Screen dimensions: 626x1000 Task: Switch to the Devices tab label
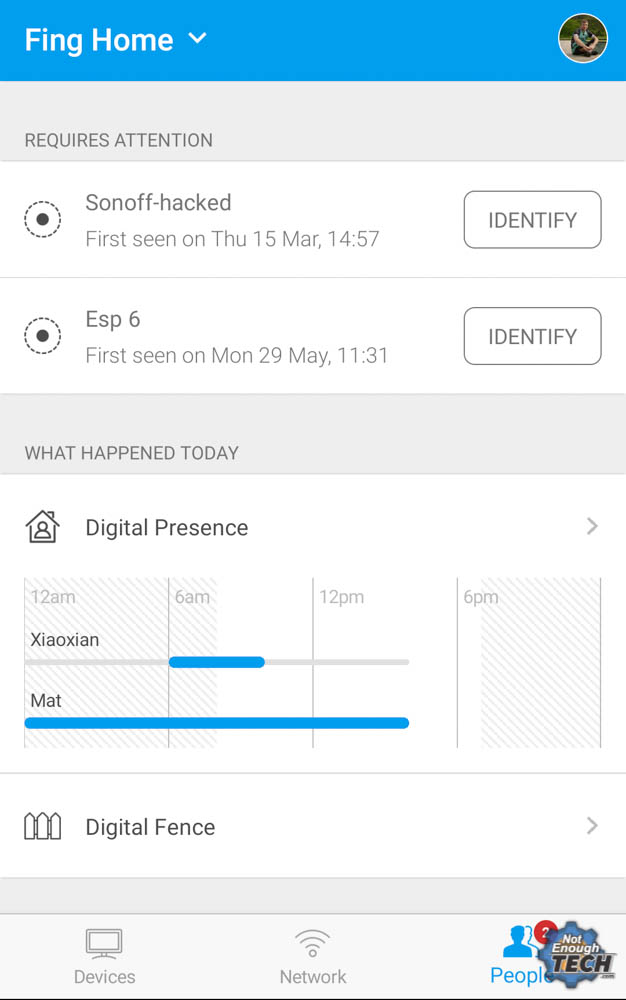coord(104,977)
